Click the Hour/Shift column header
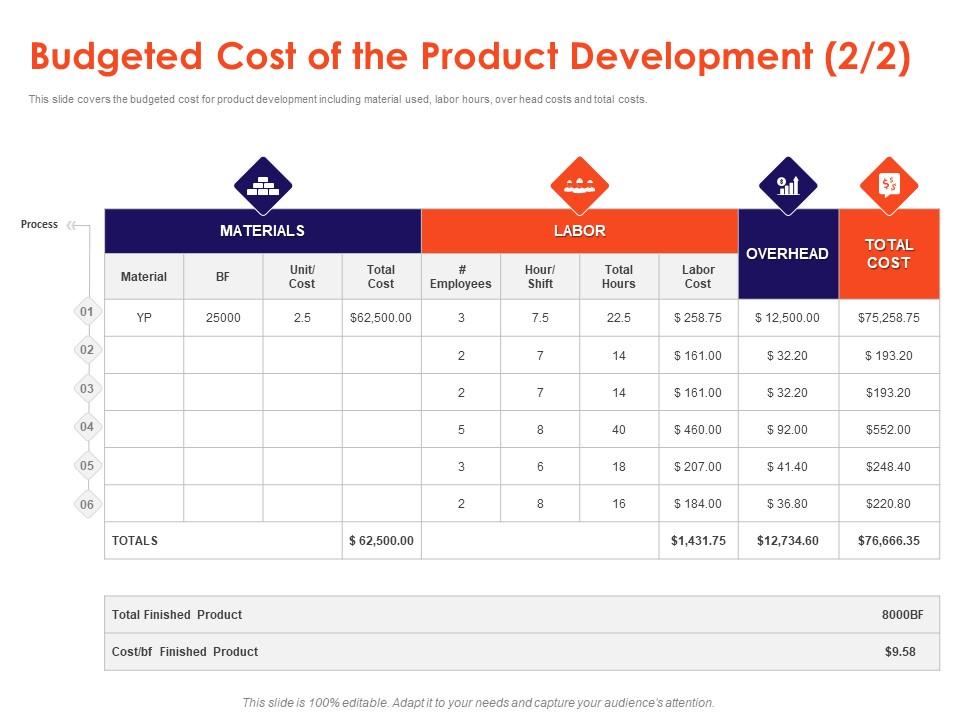 pos(540,277)
